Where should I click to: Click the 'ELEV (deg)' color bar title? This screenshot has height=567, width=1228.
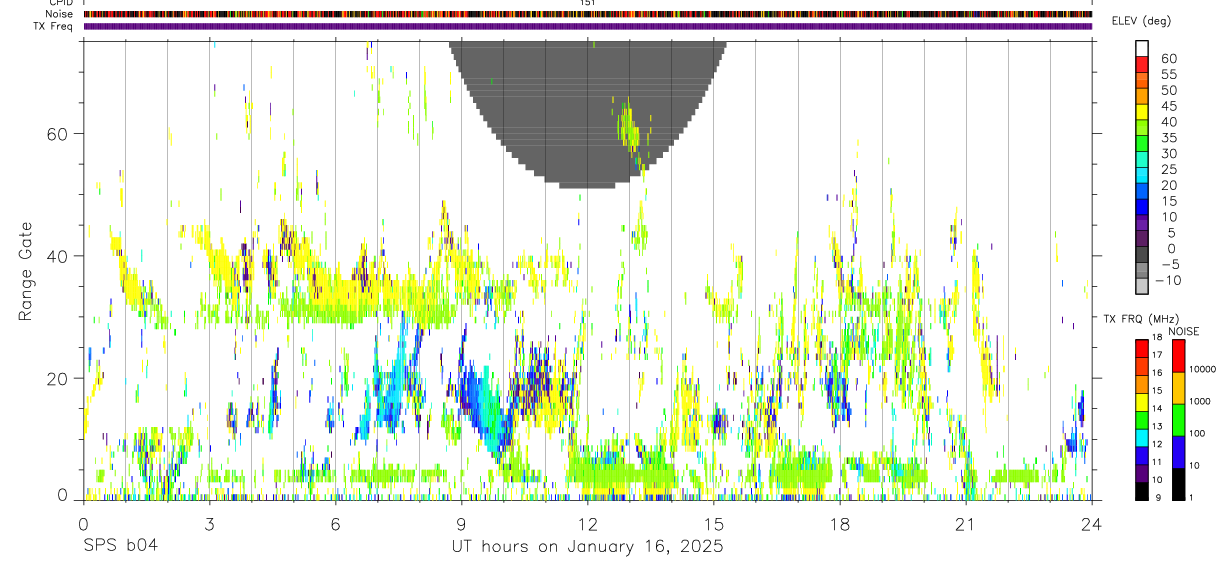1140,21
